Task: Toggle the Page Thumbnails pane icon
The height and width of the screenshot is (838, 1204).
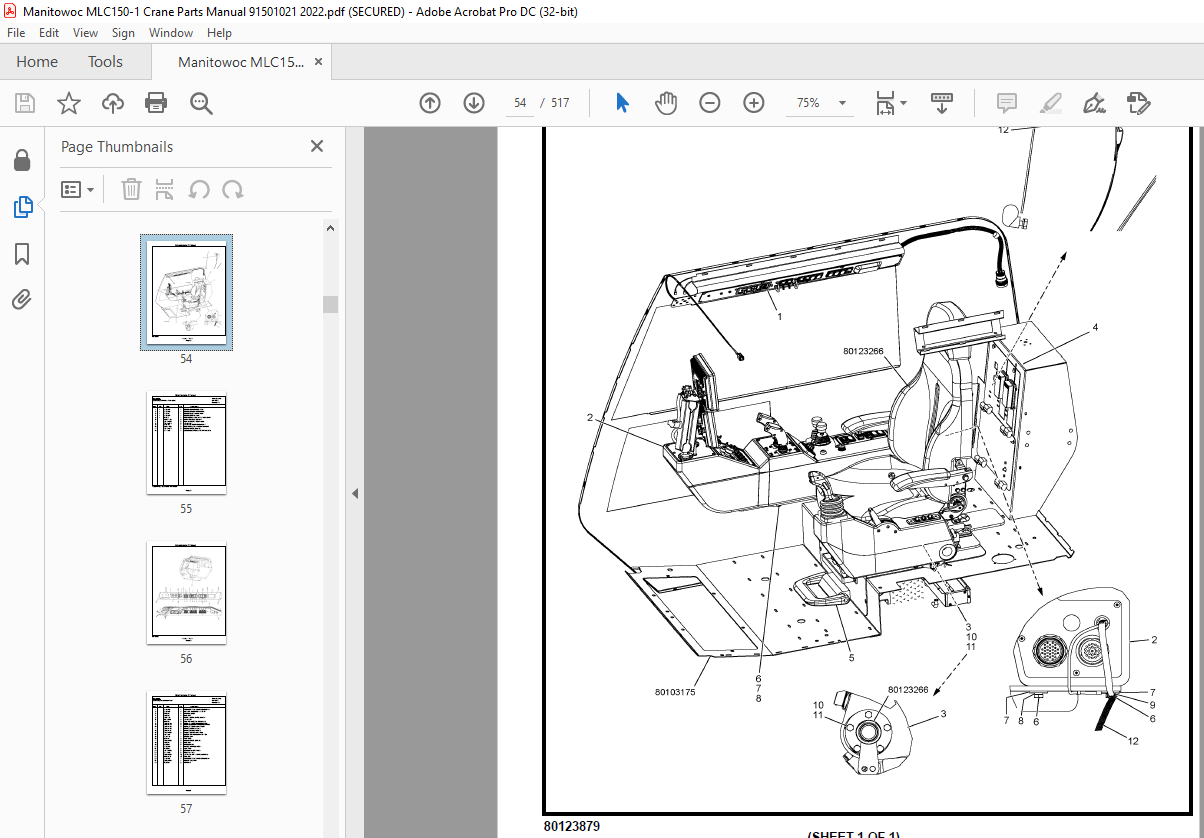Action: tap(22, 207)
